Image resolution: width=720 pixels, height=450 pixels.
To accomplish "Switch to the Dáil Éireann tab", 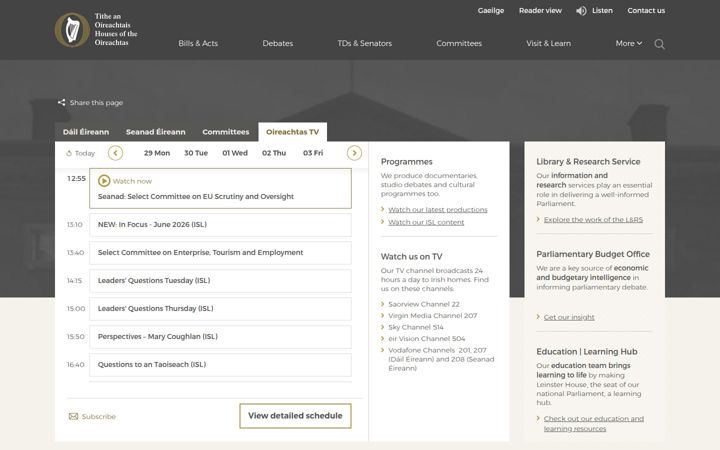I will 86,132.
